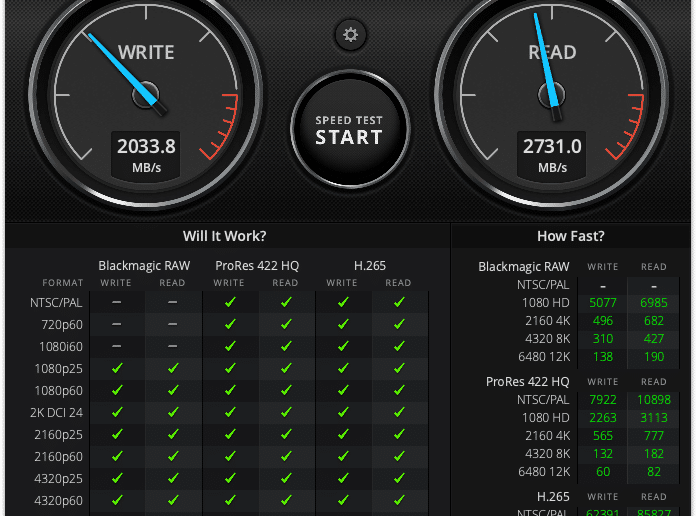Screen dimensions: 696x516
Task: Click ProRes 422 HQ read checkmark for 720p60
Action: pyautogui.click(x=286, y=324)
